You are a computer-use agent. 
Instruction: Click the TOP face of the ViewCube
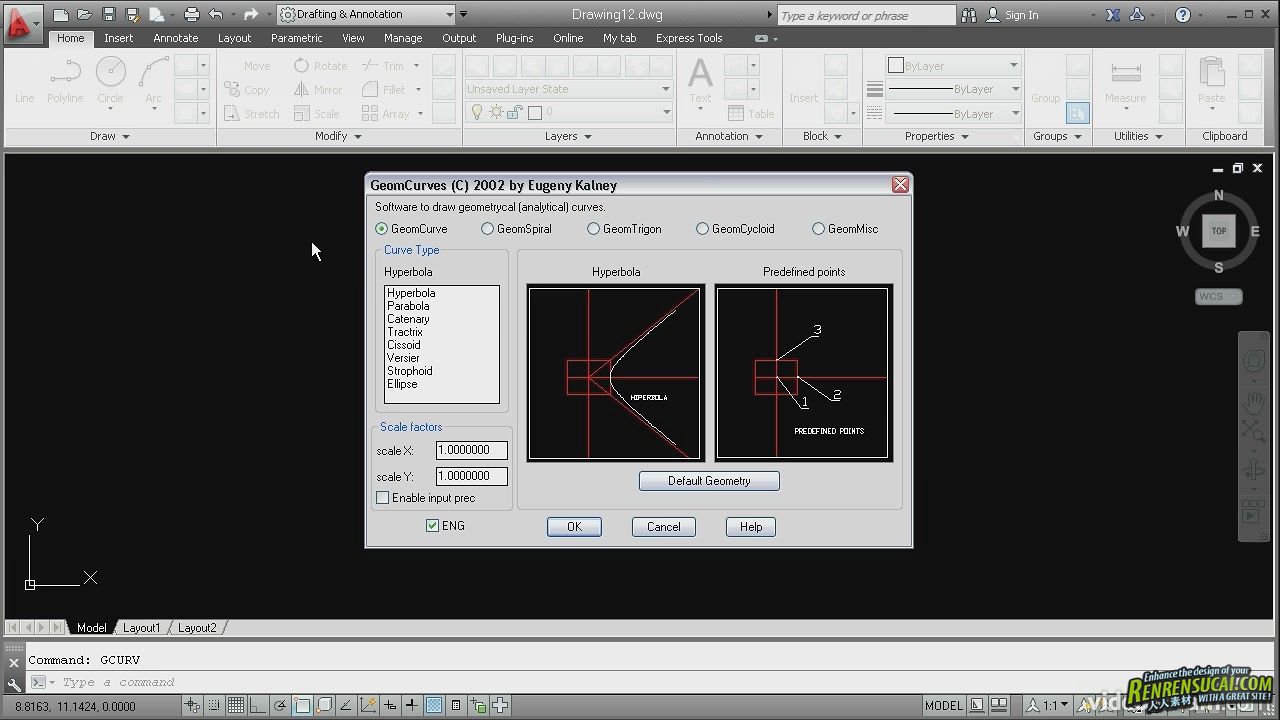(1218, 231)
